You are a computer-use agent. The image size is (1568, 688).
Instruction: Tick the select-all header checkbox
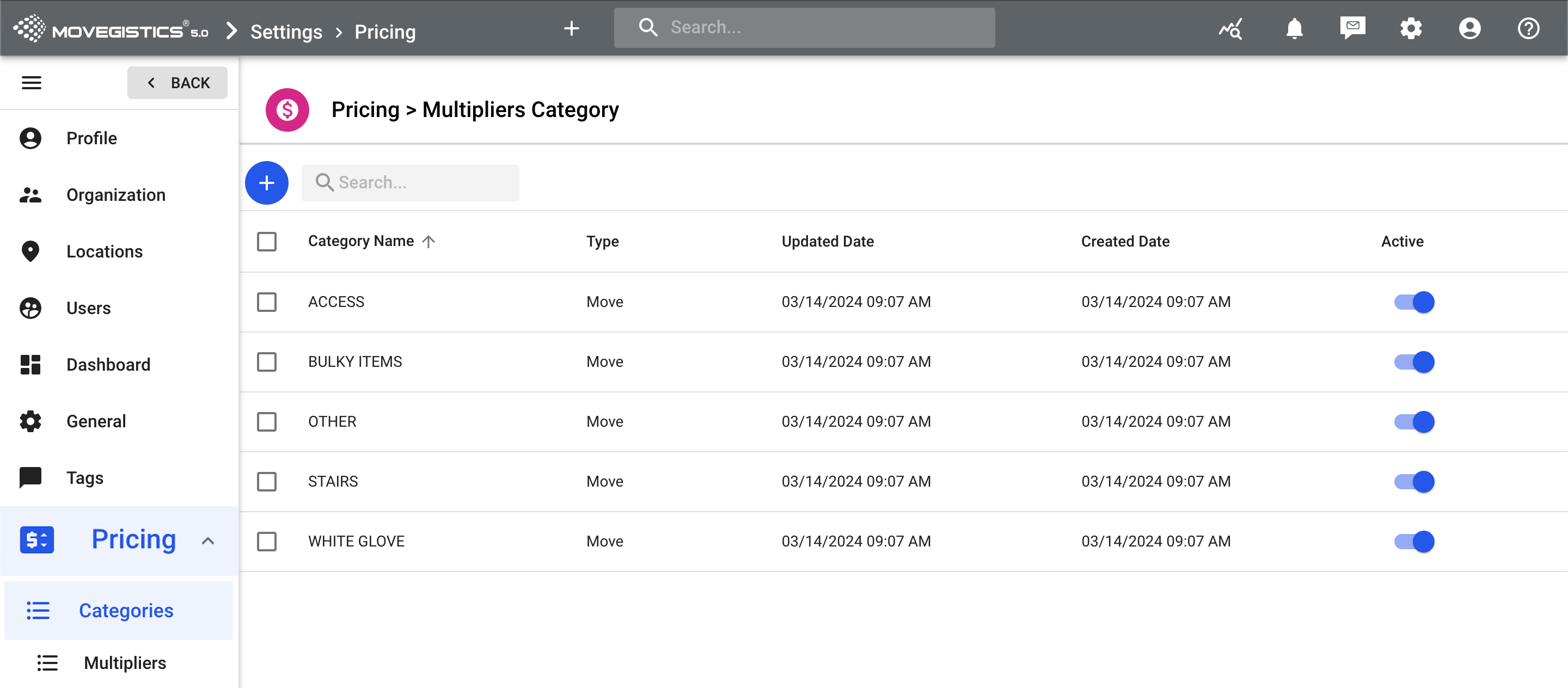tap(267, 242)
